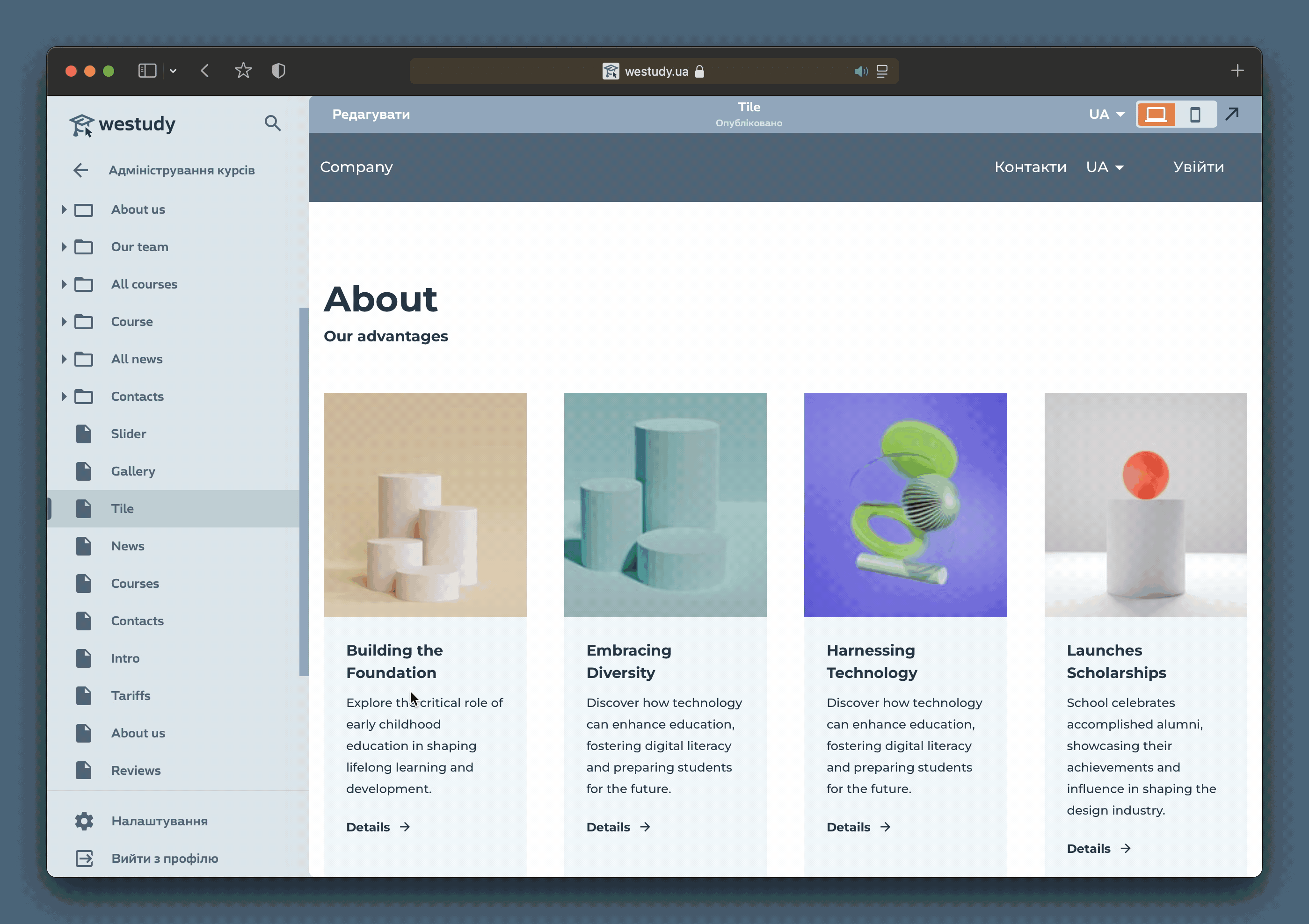Image resolution: width=1309 pixels, height=924 pixels.
Task: Click the Reviews page icon
Action: pos(84,771)
